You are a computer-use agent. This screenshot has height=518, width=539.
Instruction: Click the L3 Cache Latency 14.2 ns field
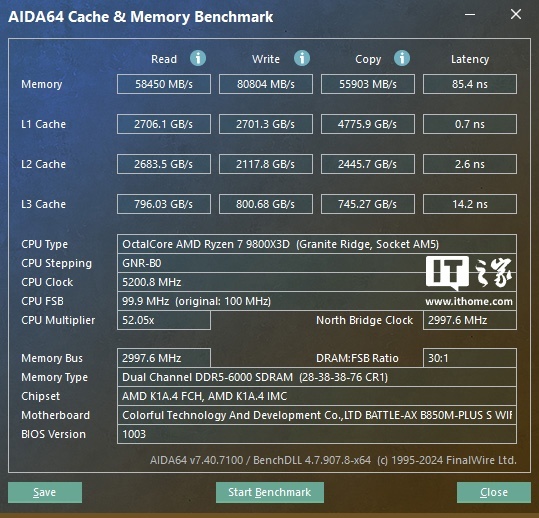coord(470,204)
